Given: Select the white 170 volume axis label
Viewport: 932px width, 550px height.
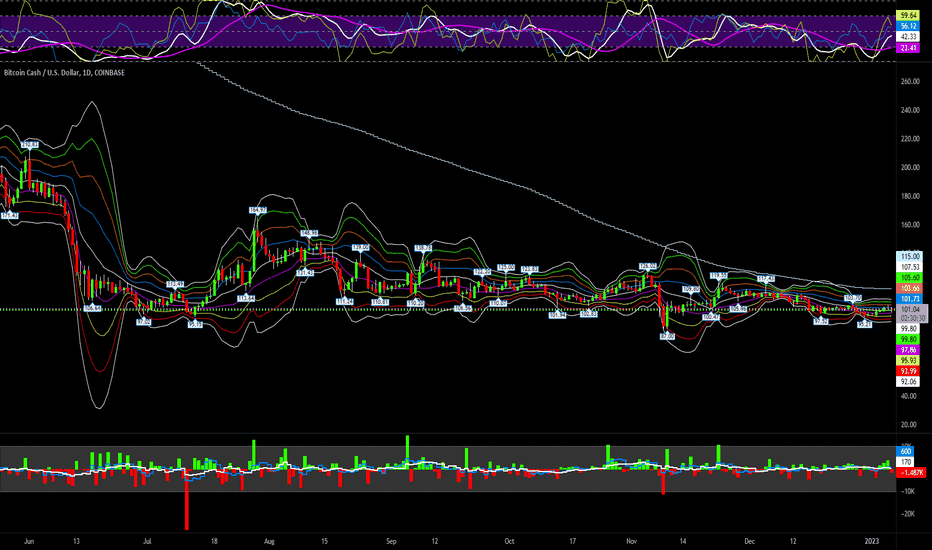Looking at the screenshot, I should click(906, 462).
